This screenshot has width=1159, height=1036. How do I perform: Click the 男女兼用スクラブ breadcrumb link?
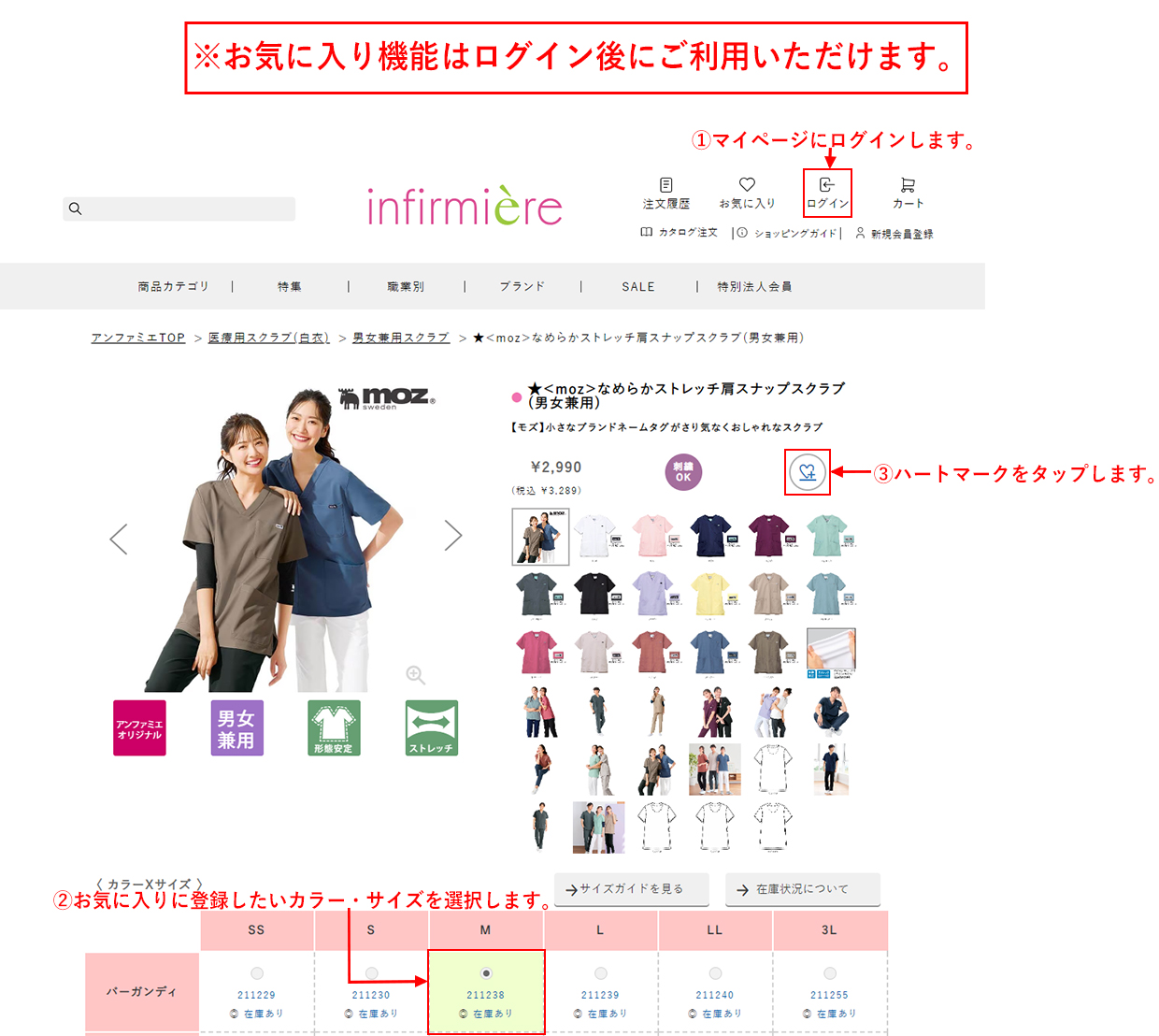pos(400,338)
